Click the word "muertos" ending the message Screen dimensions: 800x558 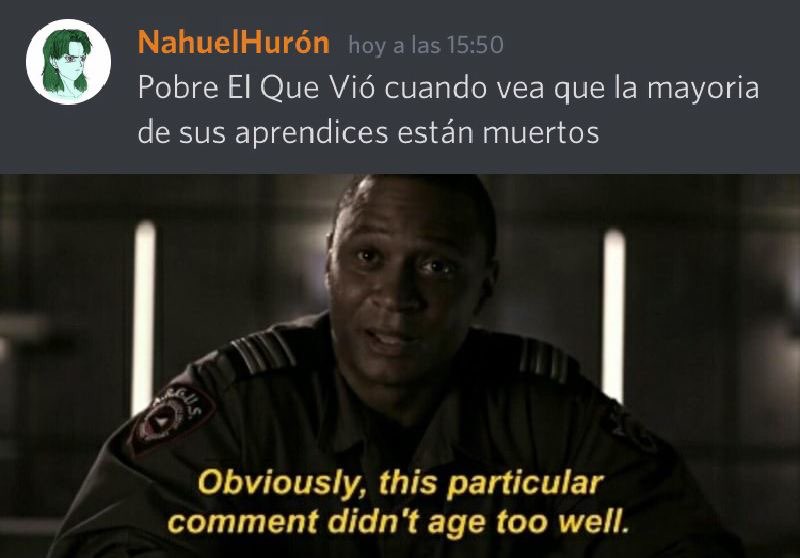541,133
